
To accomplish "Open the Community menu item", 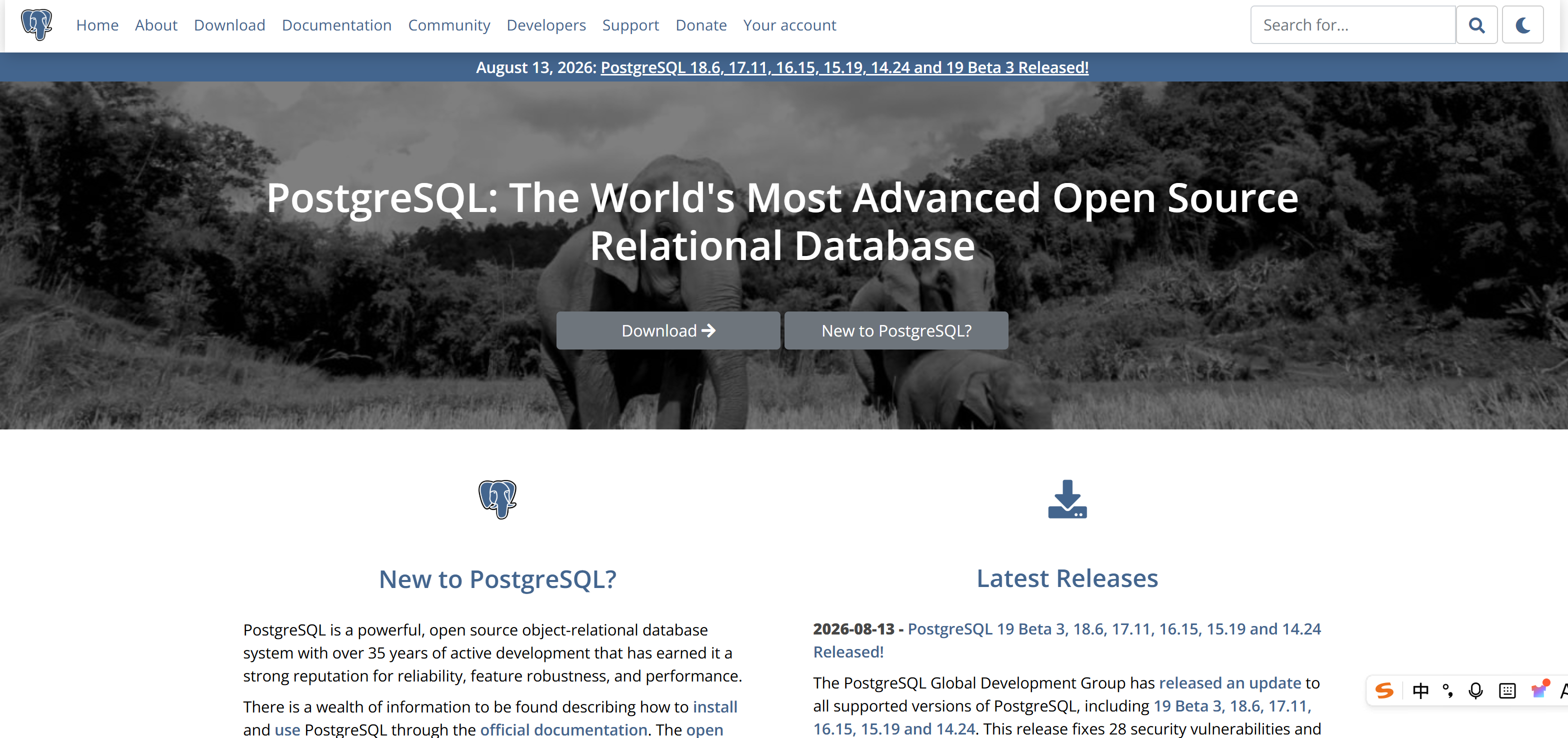I will coord(449,25).
